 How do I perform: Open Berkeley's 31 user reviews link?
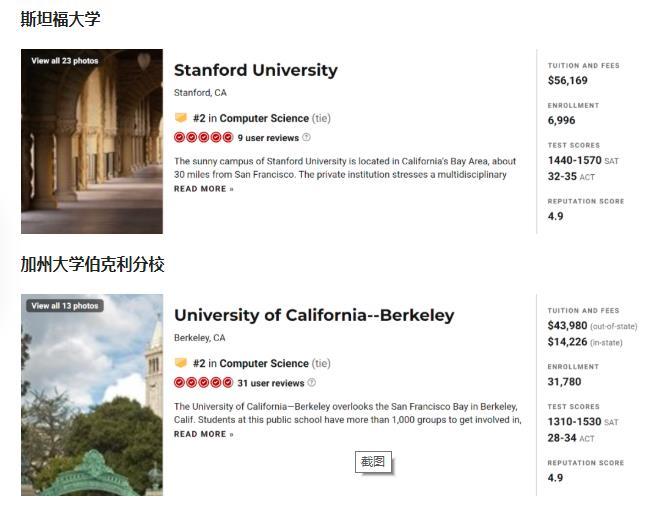270,383
